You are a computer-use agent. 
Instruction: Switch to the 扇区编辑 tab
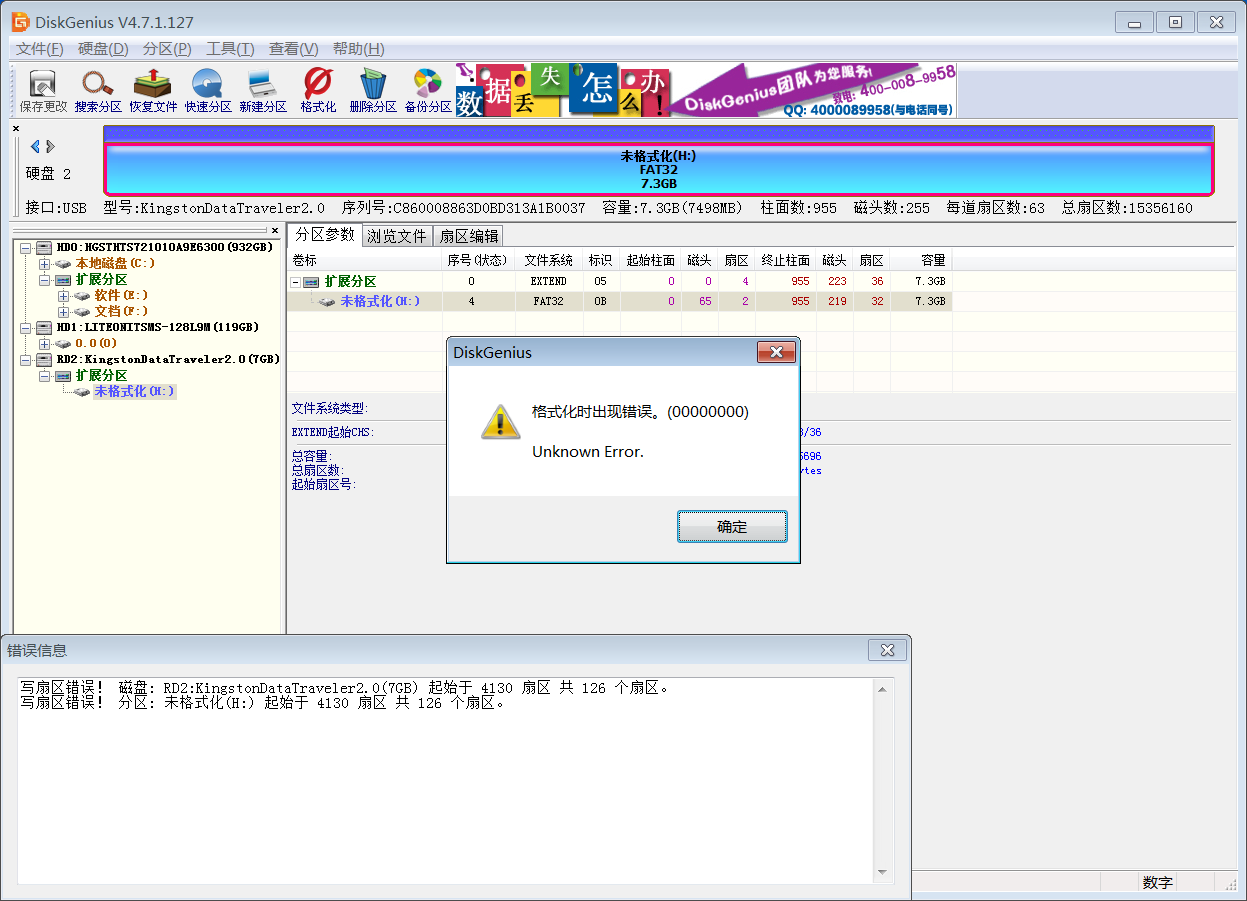pyautogui.click(x=469, y=236)
